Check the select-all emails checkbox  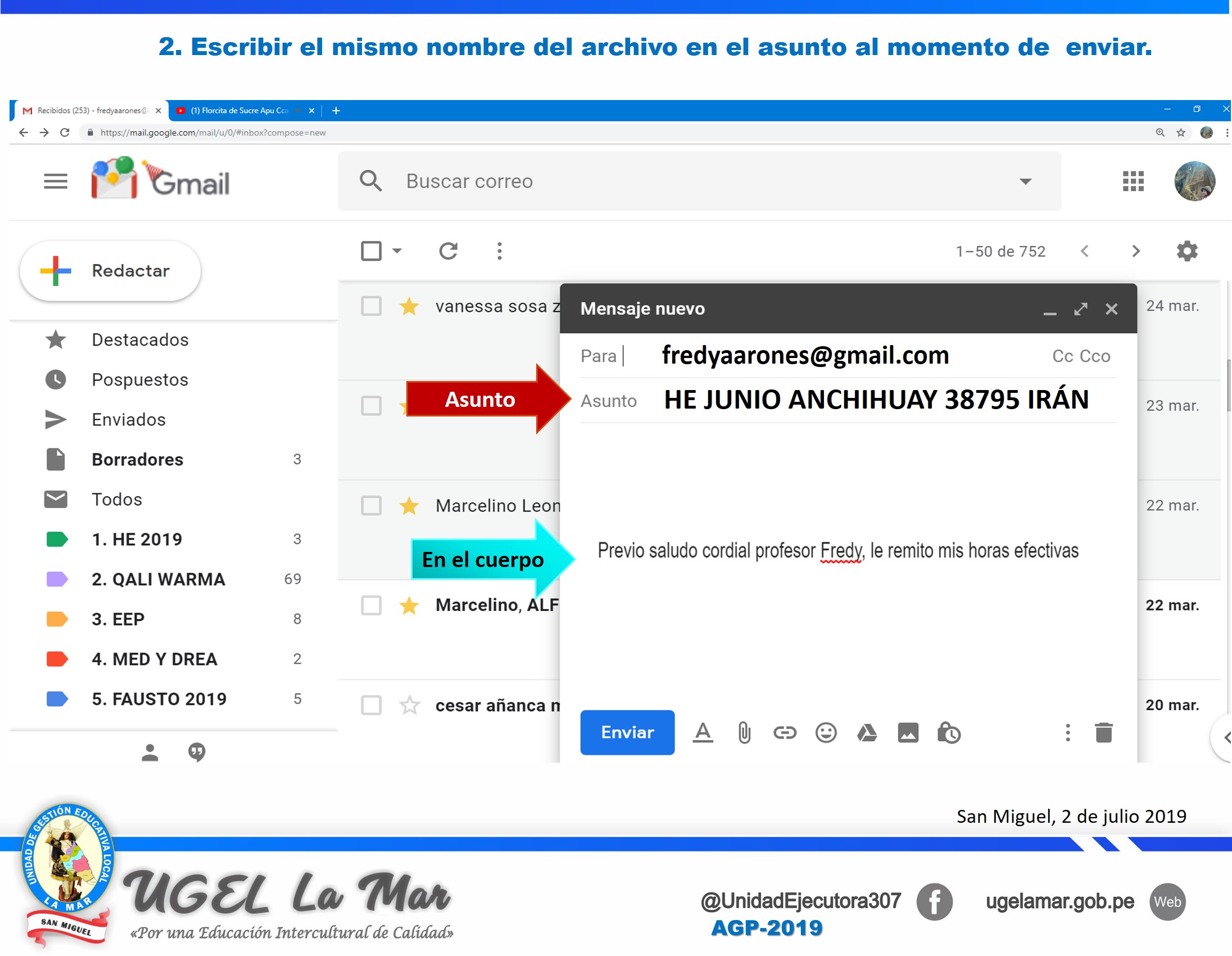click(371, 251)
